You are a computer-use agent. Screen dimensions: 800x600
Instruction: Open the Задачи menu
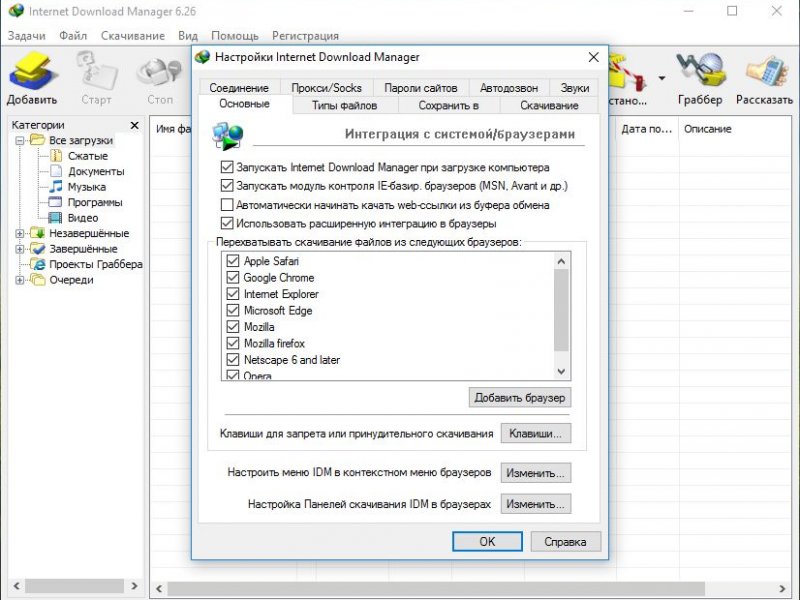pos(27,36)
